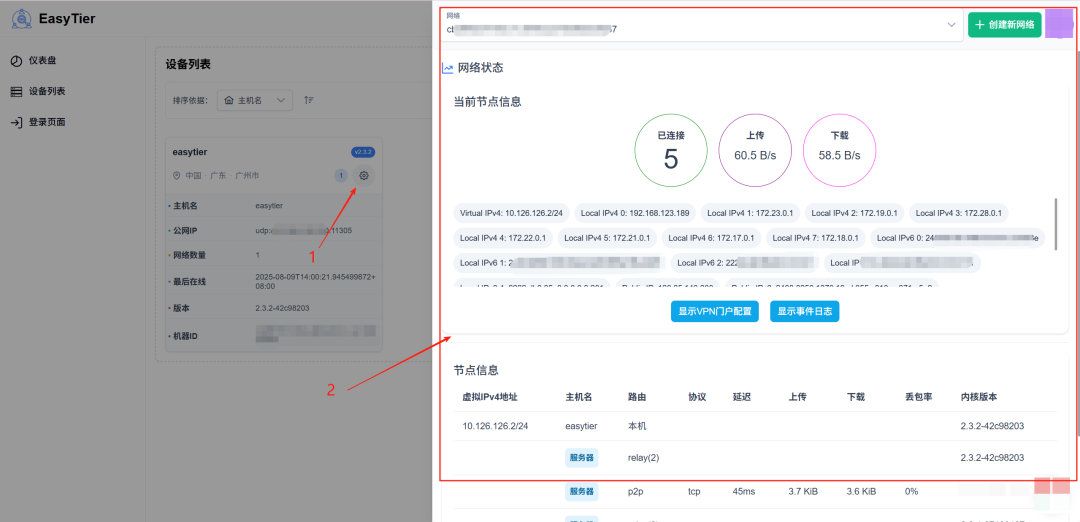The image size is (1080, 522).
Task: Click the 网络状态 chart icon
Action: pos(447,69)
